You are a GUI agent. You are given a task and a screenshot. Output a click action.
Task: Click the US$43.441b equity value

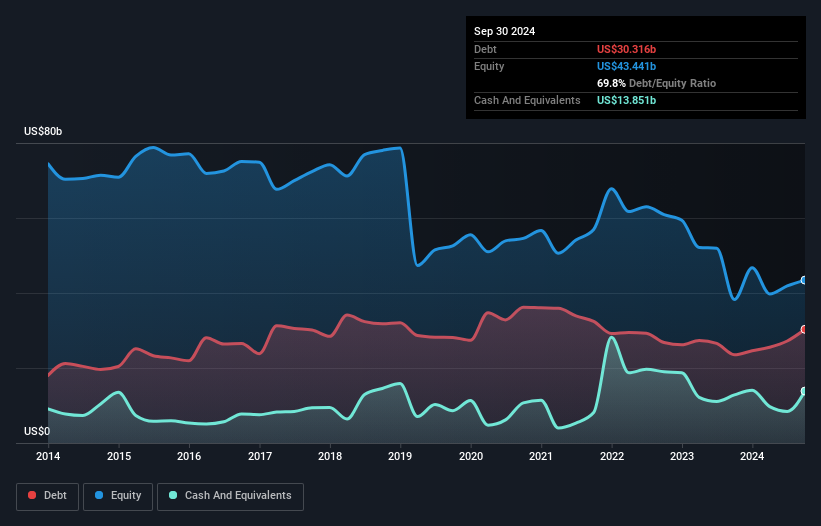click(626, 66)
